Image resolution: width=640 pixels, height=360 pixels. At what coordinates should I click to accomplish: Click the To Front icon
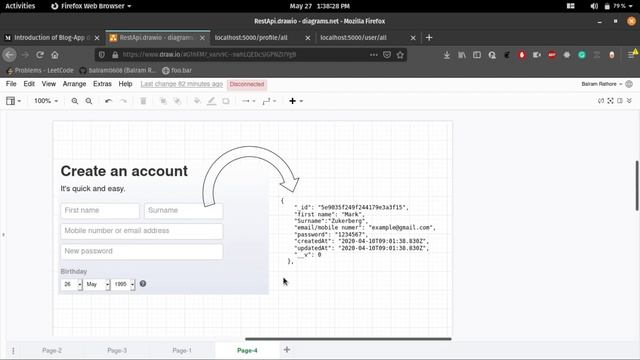[163, 101]
